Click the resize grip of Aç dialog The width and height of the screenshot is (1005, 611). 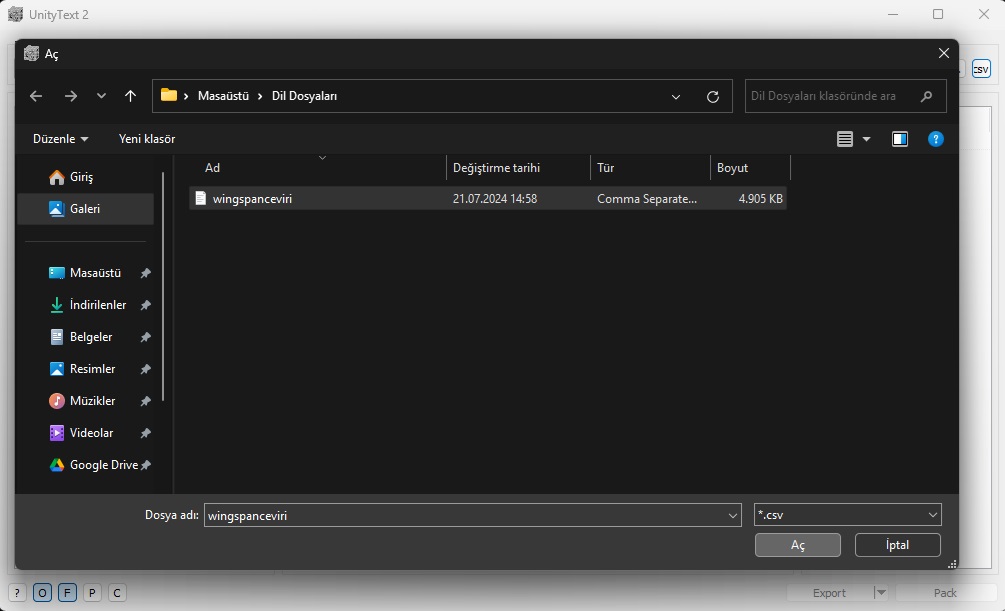[952, 564]
